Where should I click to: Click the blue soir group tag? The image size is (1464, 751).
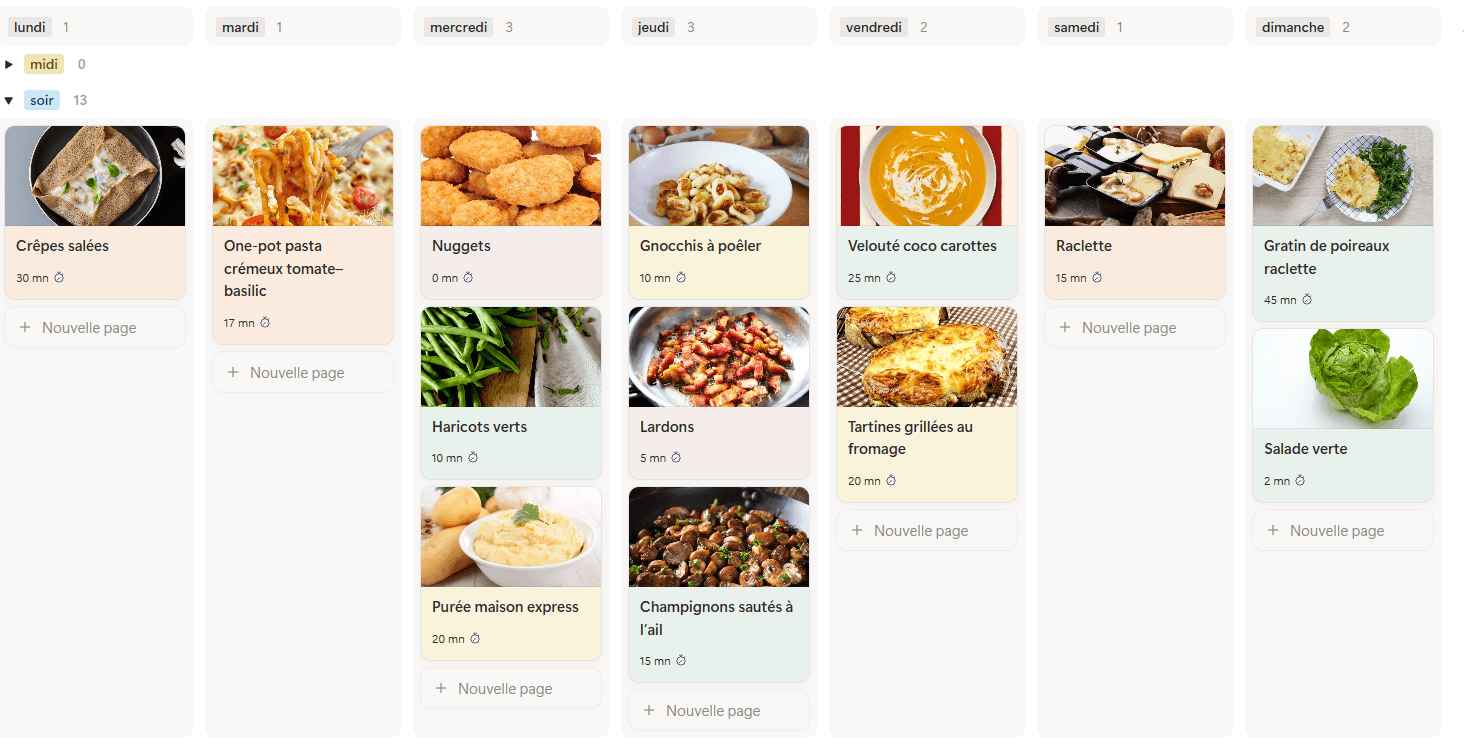pyautogui.click(x=42, y=100)
